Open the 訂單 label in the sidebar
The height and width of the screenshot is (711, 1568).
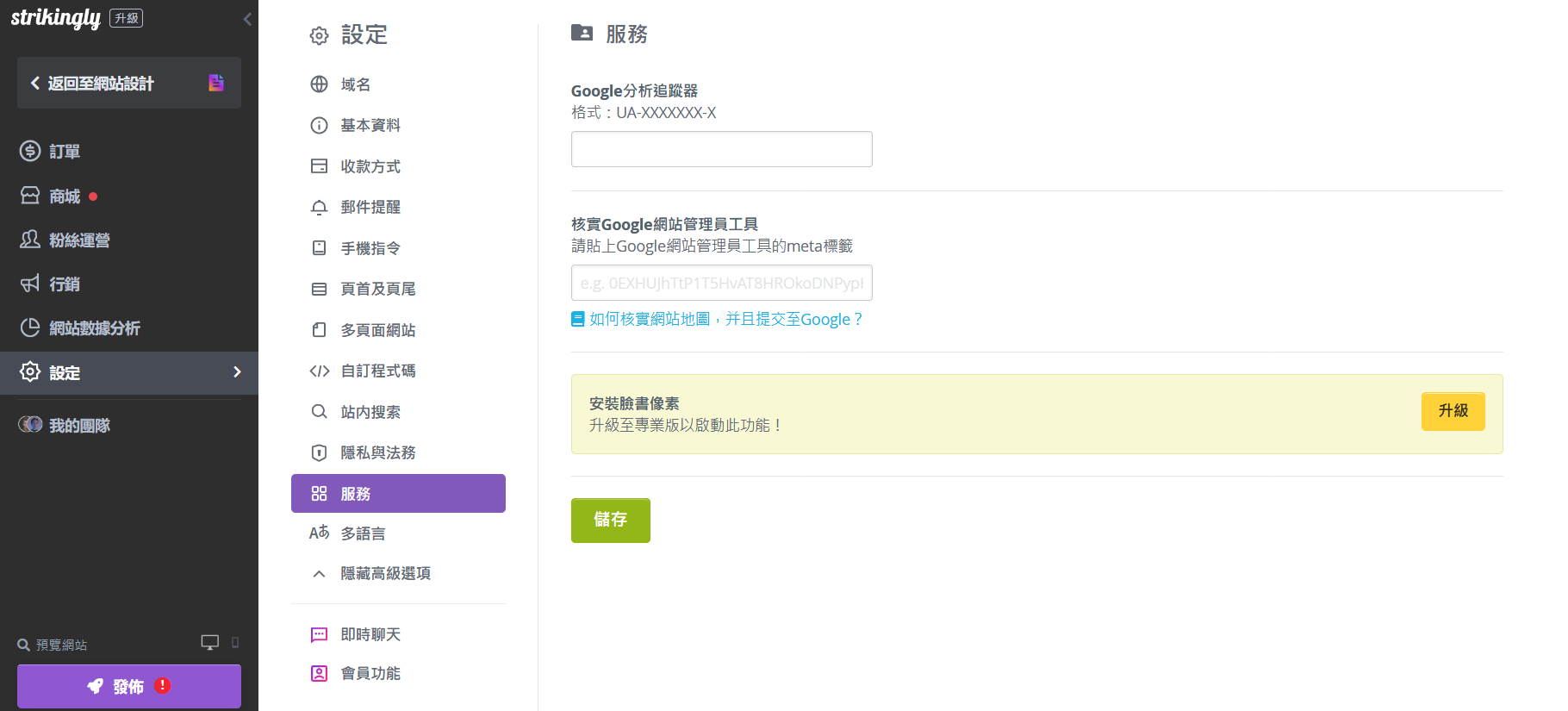[65, 152]
